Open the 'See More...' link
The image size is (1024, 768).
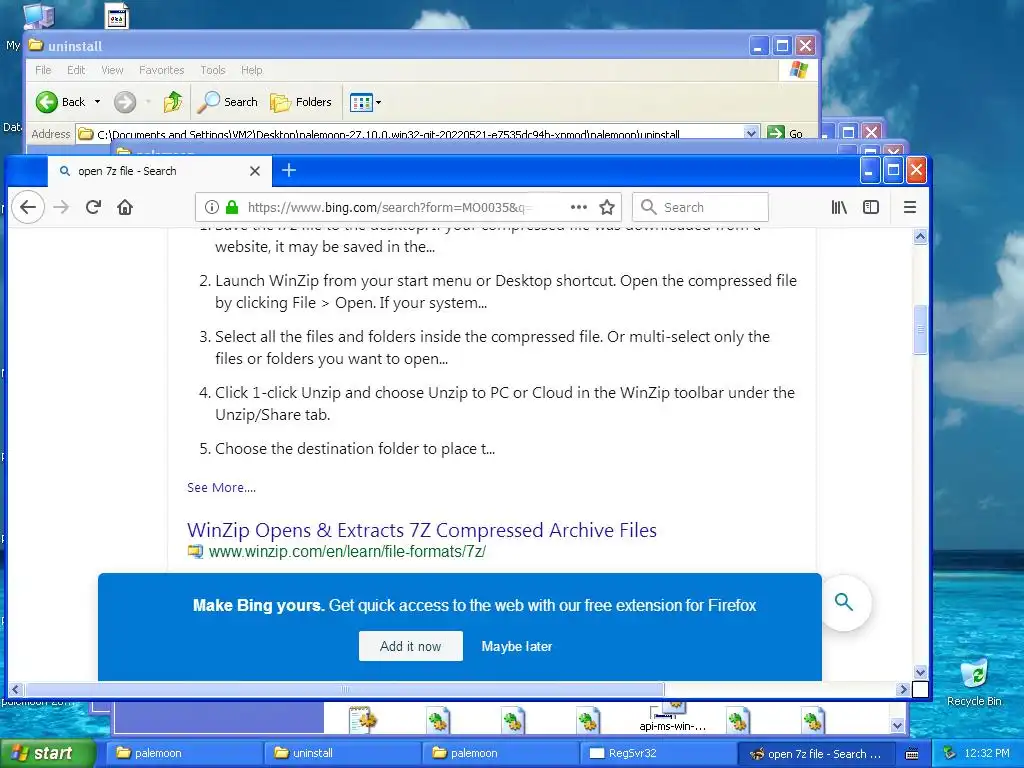(x=221, y=487)
